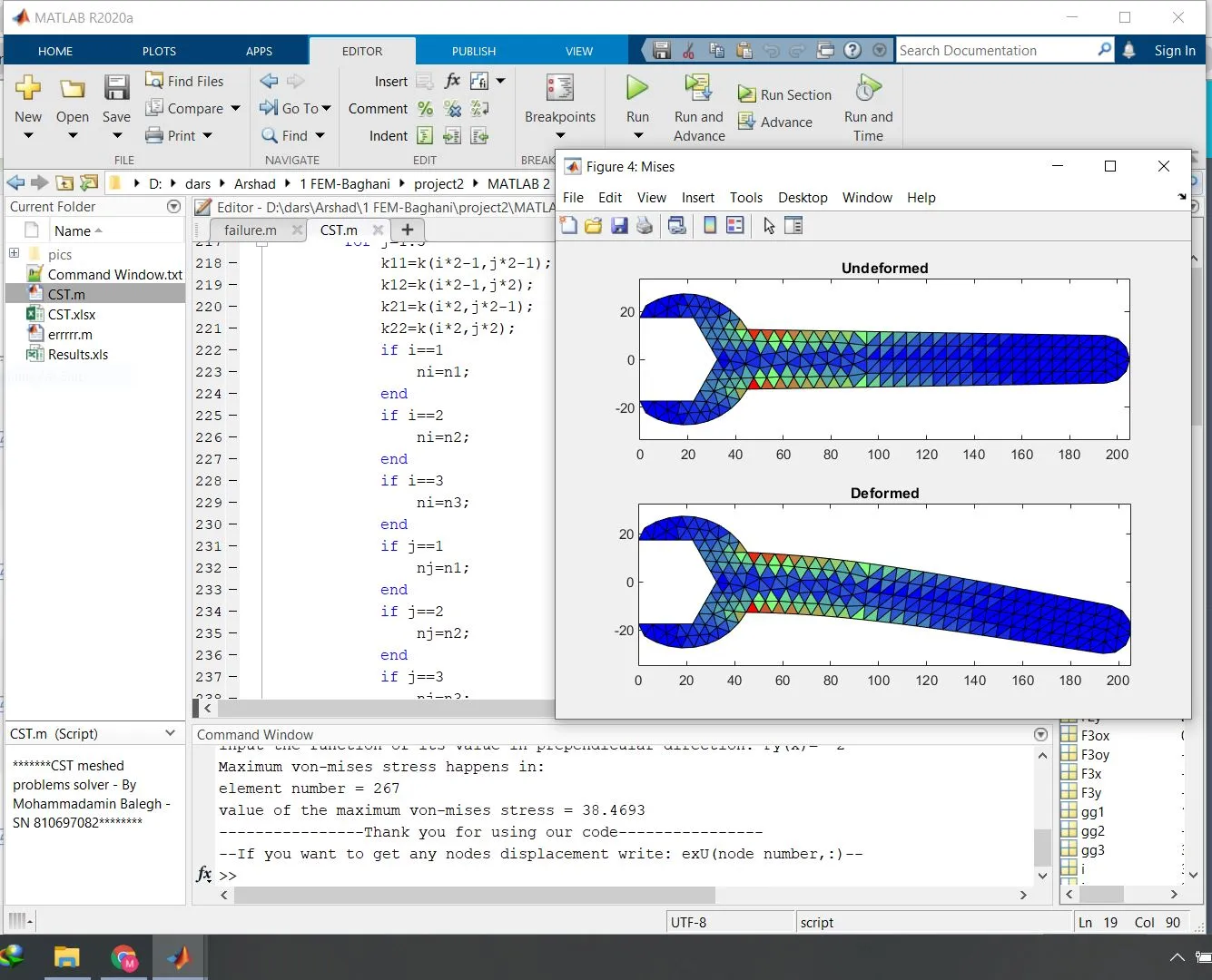Open the Property Inspector from figure toolbar
This screenshot has width=1212, height=980.
793,226
